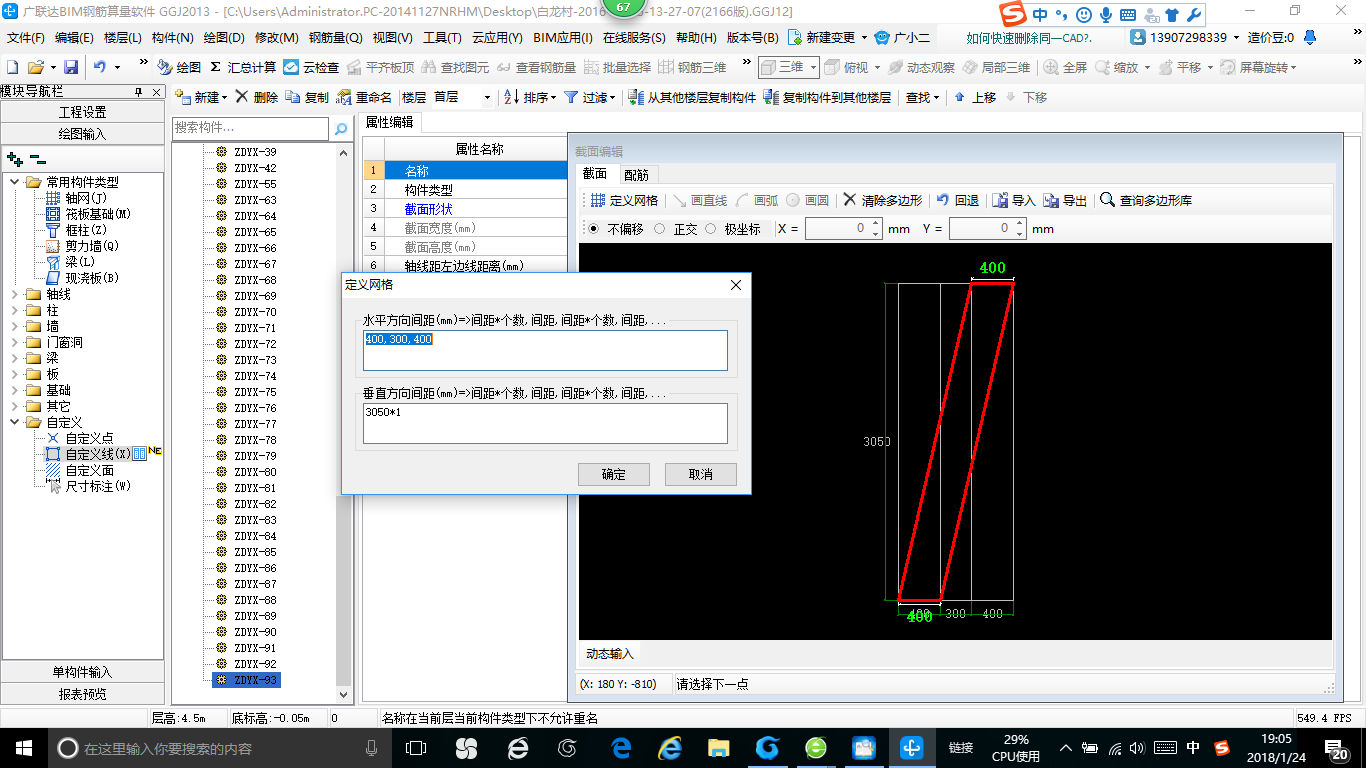Click the 新建变更 button
The width and height of the screenshot is (1366, 768).
point(827,38)
